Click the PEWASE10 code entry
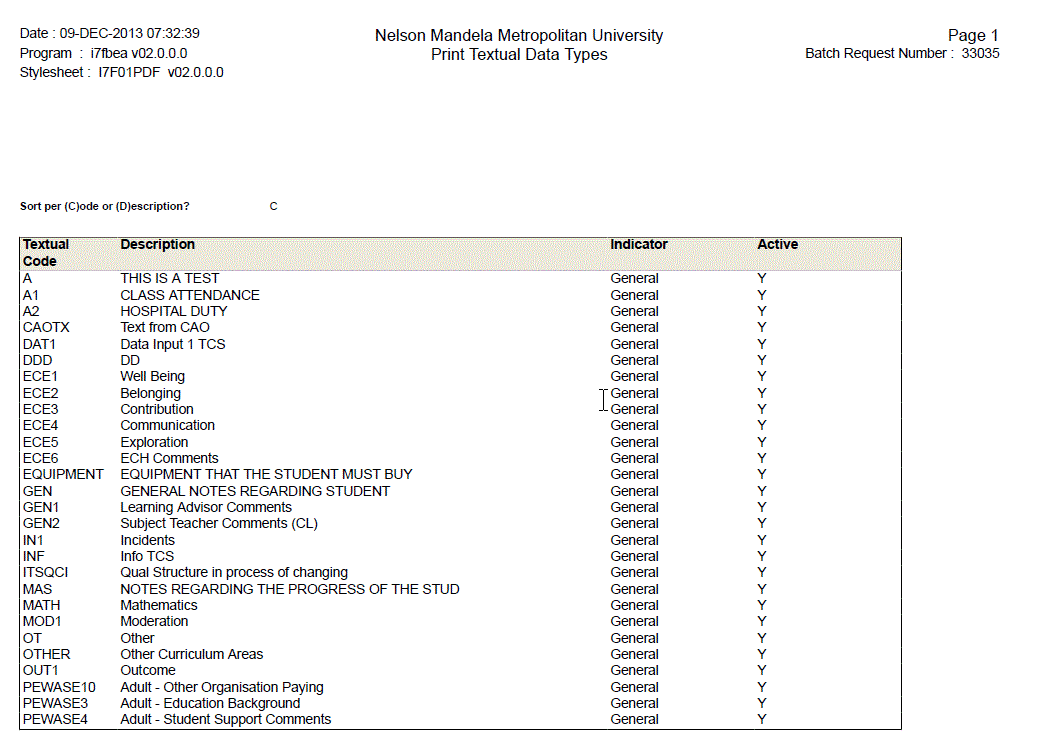 point(59,687)
